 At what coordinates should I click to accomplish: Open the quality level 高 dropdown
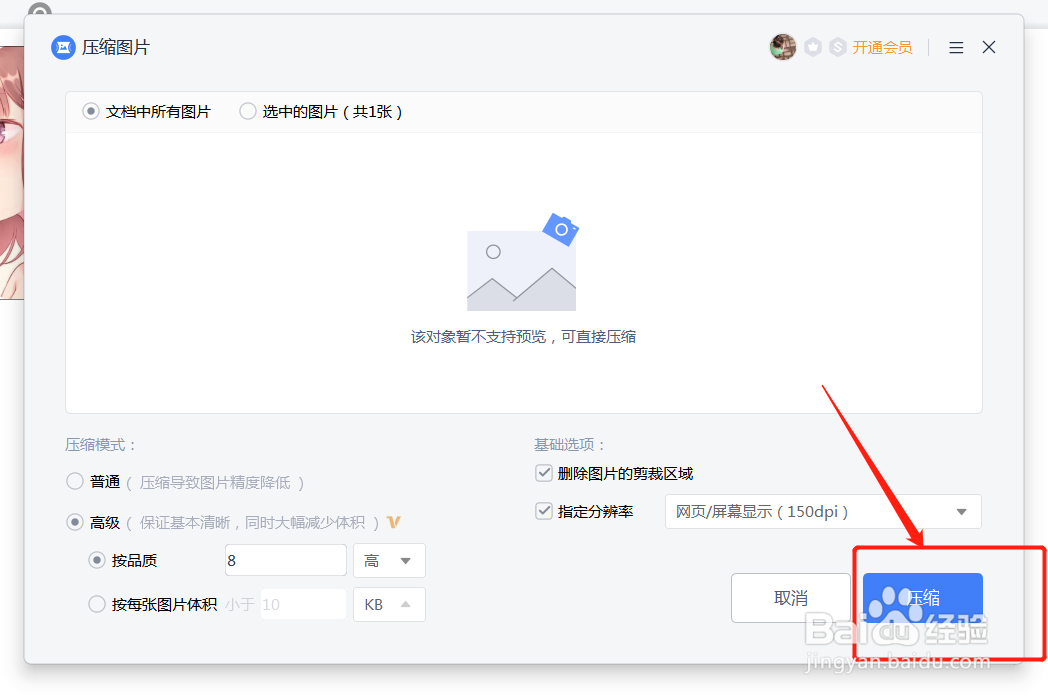(x=389, y=560)
